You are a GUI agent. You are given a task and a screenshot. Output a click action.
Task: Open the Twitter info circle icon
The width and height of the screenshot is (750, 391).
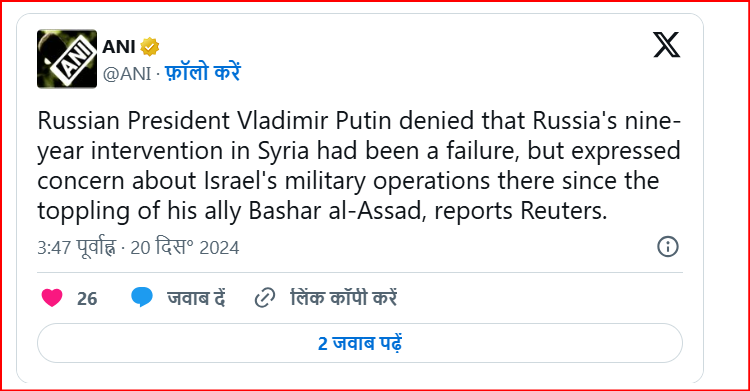point(668,247)
